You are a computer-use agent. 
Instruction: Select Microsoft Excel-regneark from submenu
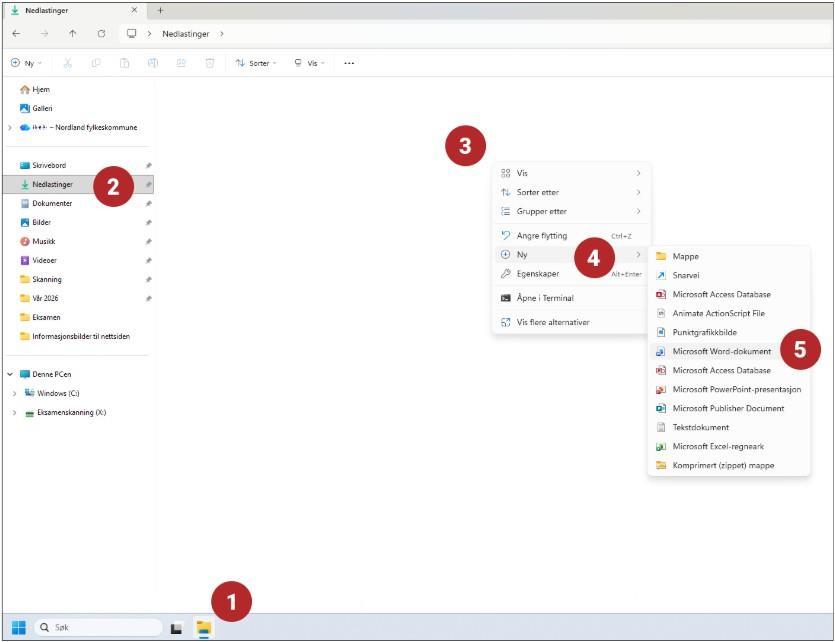click(717, 446)
